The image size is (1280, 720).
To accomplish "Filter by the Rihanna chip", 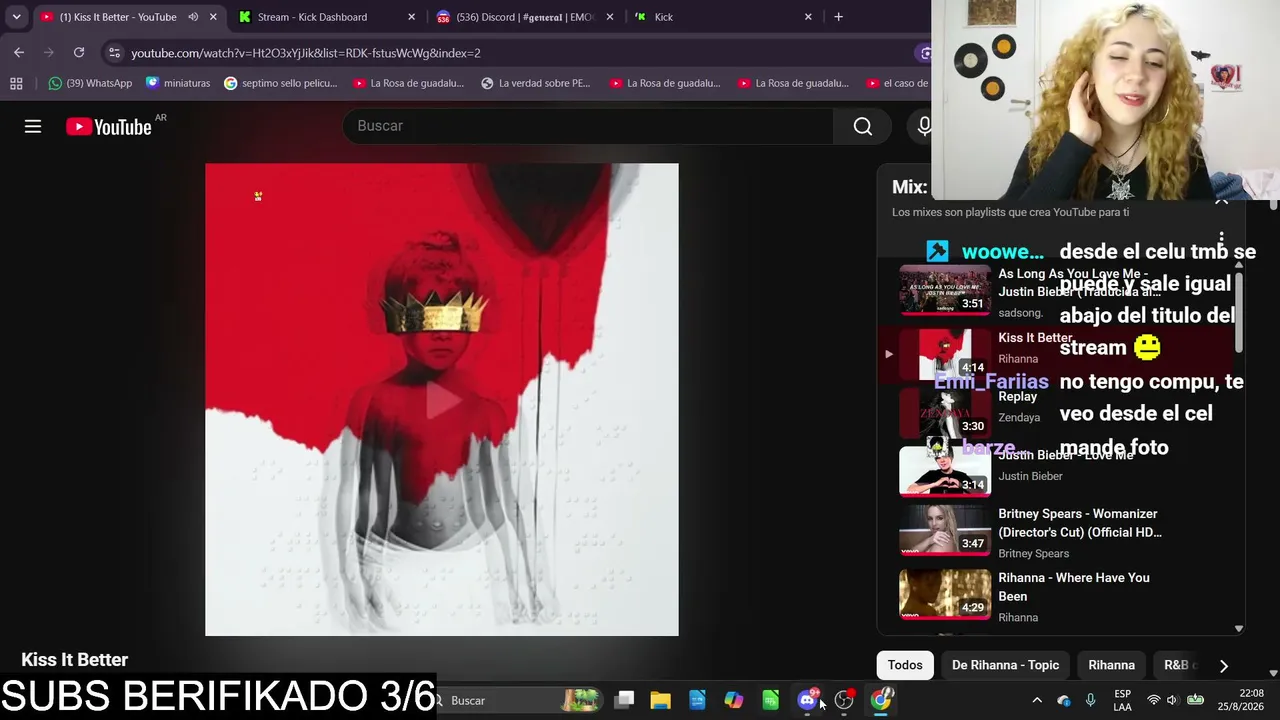I will pyautogui.click(x=1111, y=665).
